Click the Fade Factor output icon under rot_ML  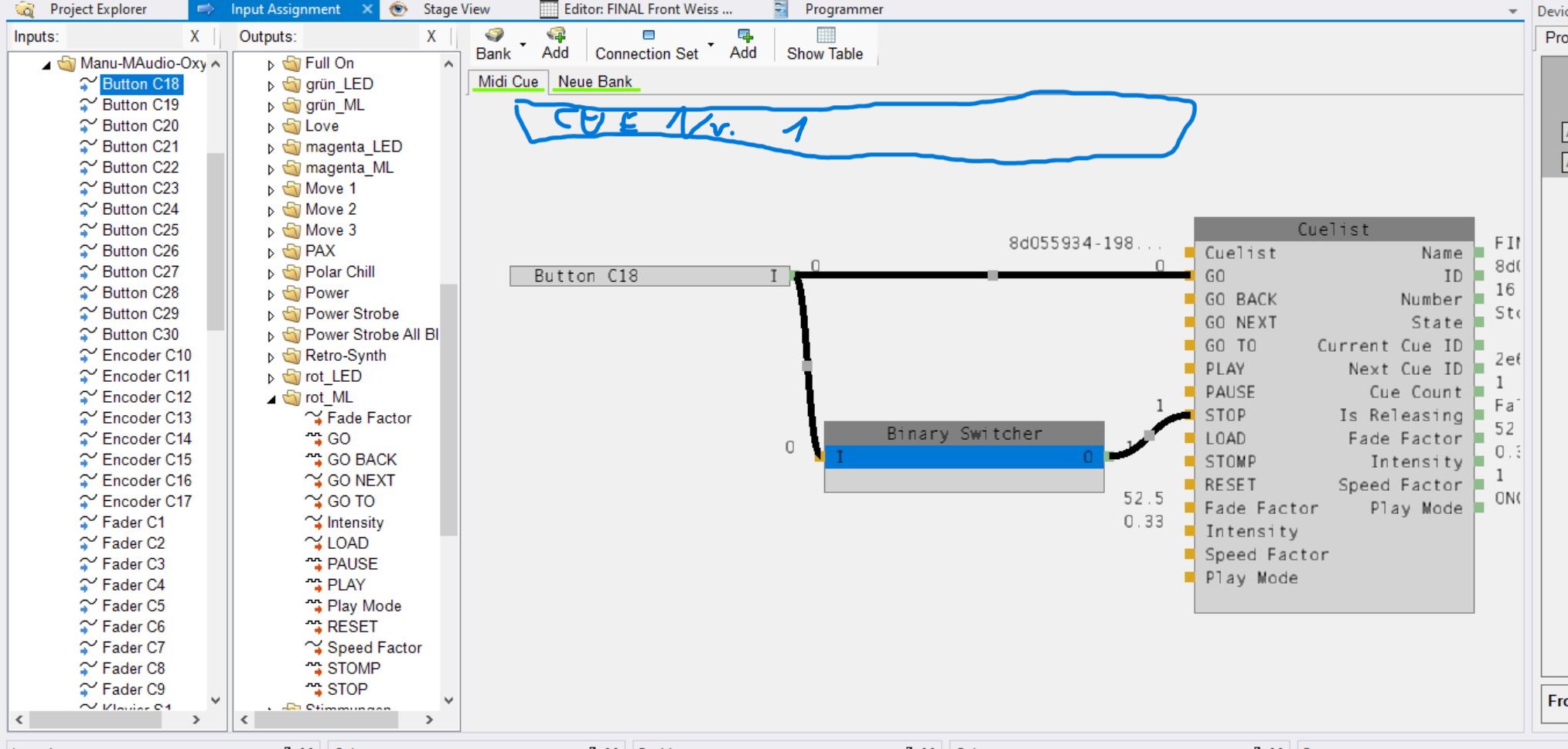coord(313,418)
